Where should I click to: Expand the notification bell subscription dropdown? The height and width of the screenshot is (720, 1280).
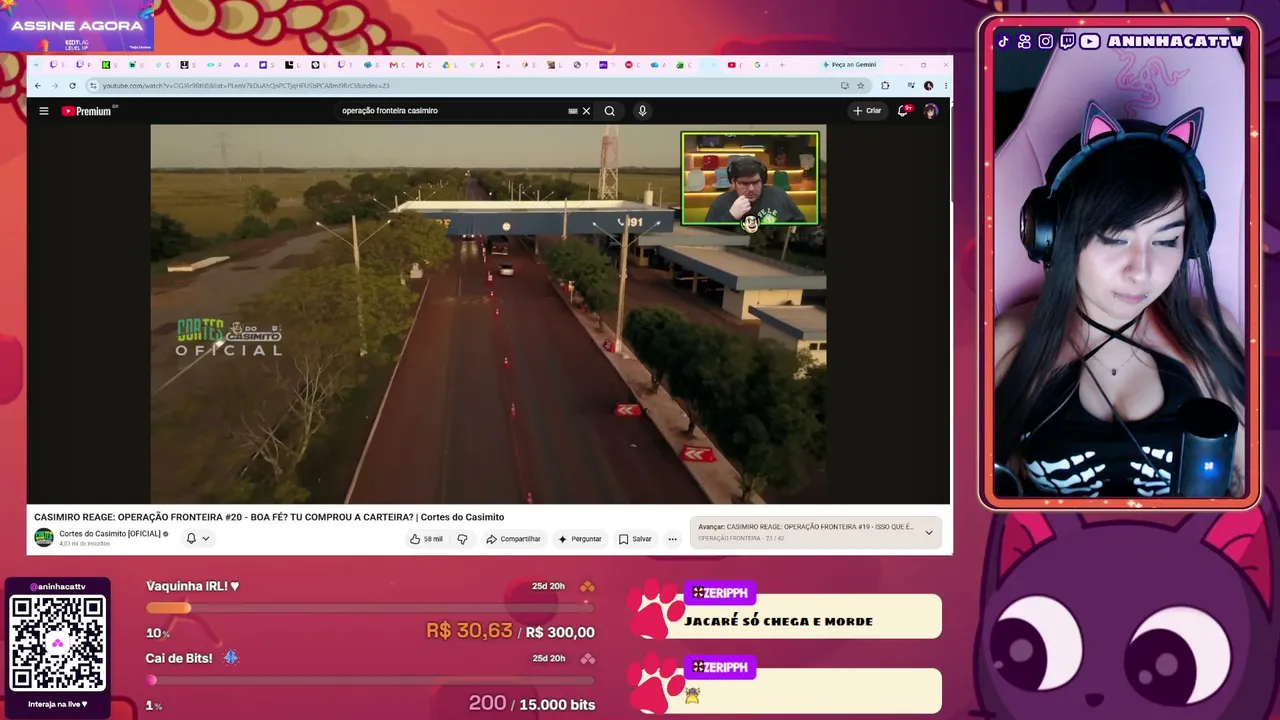point(198,538)
